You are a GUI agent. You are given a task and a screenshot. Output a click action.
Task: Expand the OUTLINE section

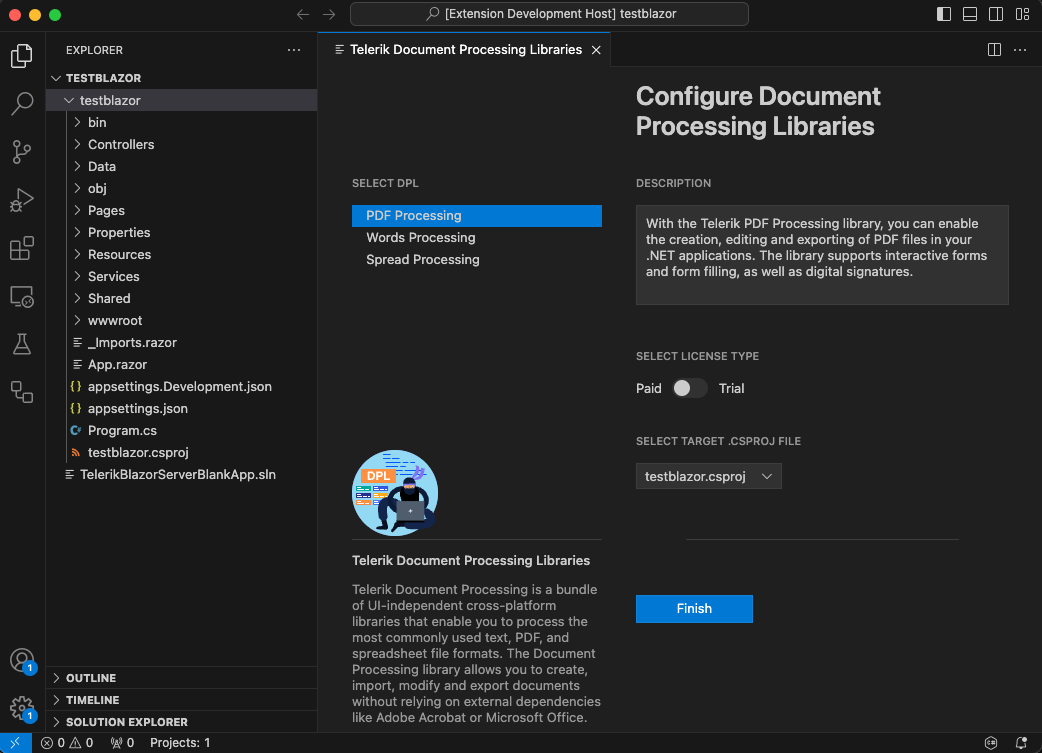181,678
